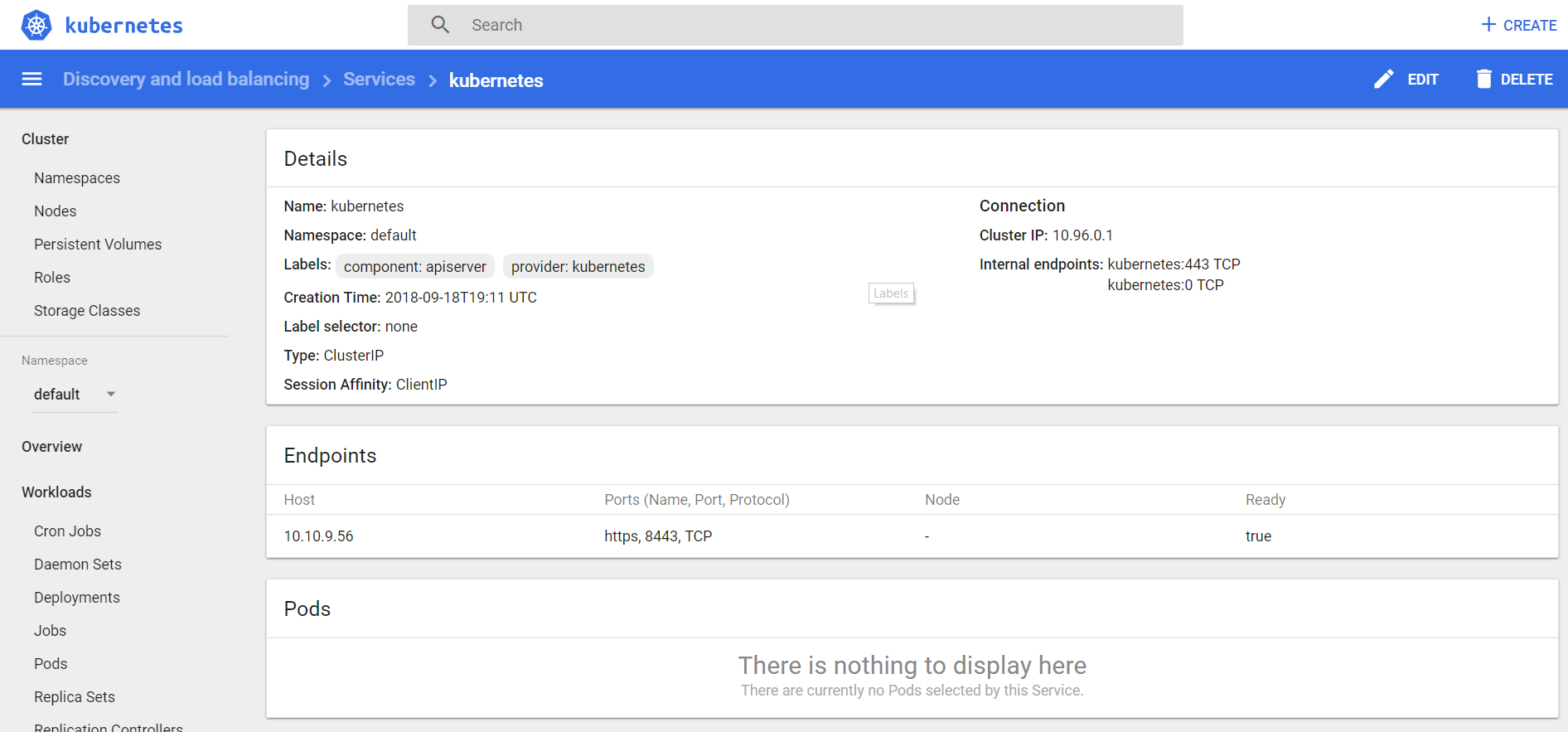Click the DELETE button label
The height and width of the screenshot is (732, 1568).
click(1527, 80)
